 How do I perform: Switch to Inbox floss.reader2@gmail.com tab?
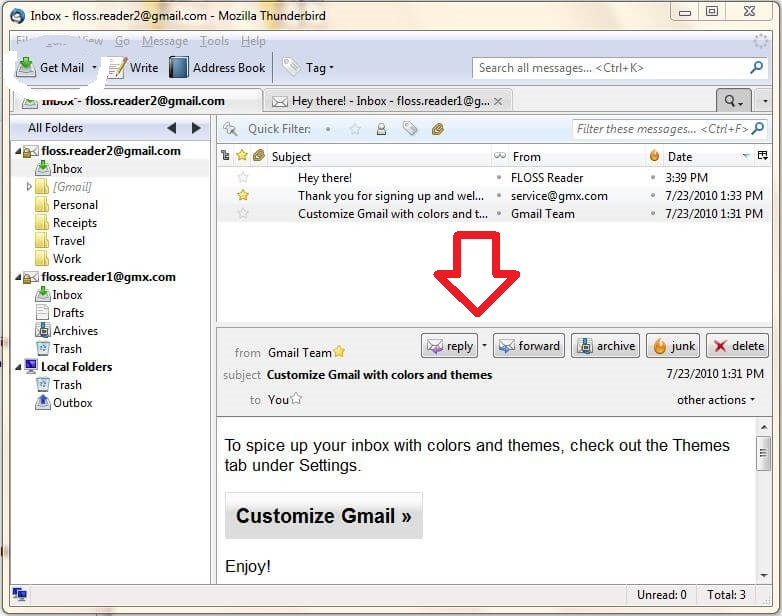[x=136, y=101]
